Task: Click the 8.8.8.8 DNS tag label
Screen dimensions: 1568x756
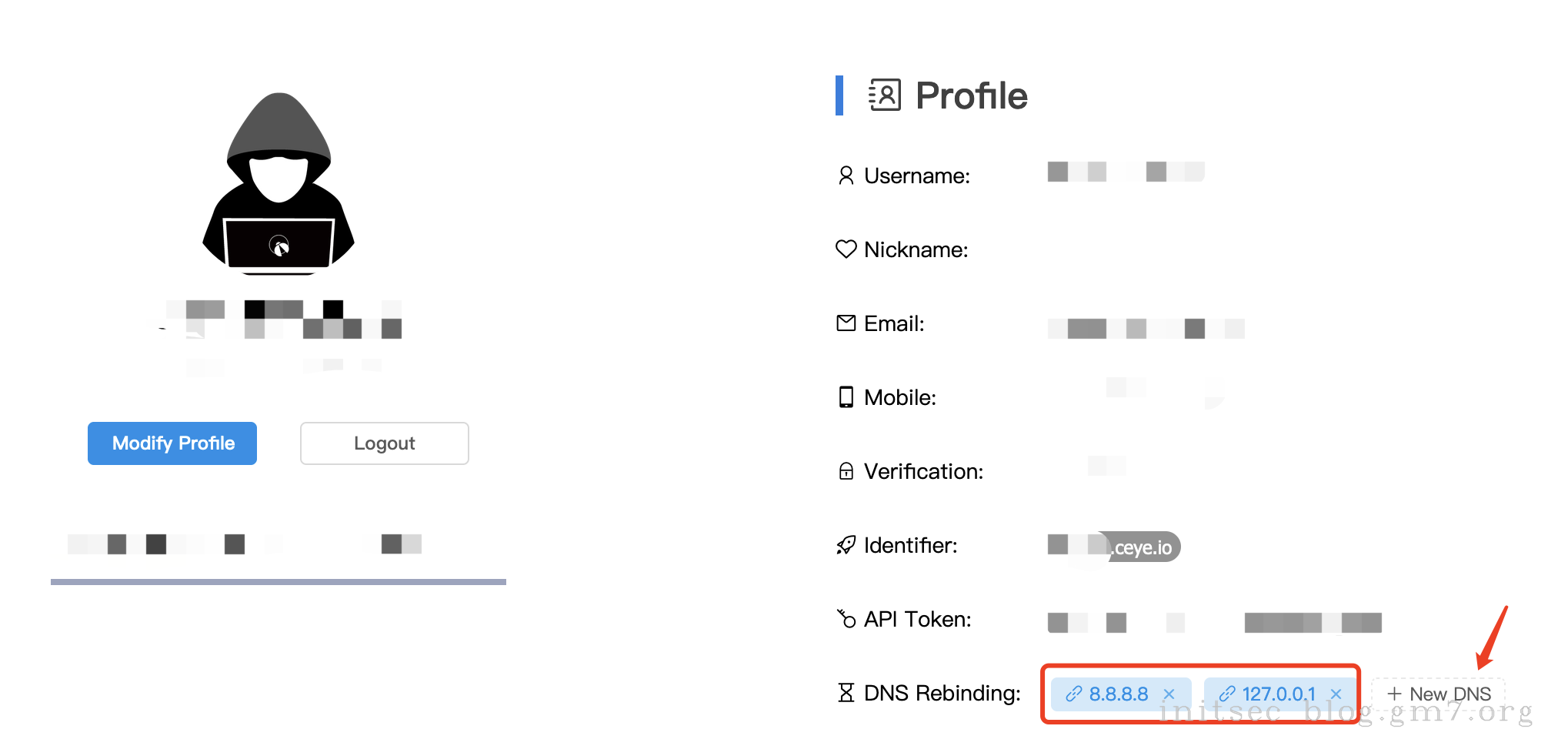Action: 1118,694
